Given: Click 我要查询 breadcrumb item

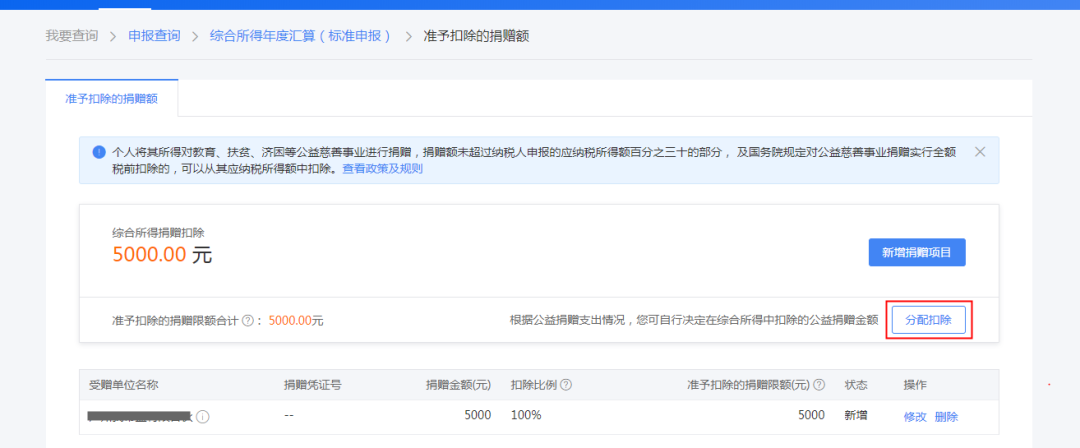Looking at the screenshot, I should point(72,36).
